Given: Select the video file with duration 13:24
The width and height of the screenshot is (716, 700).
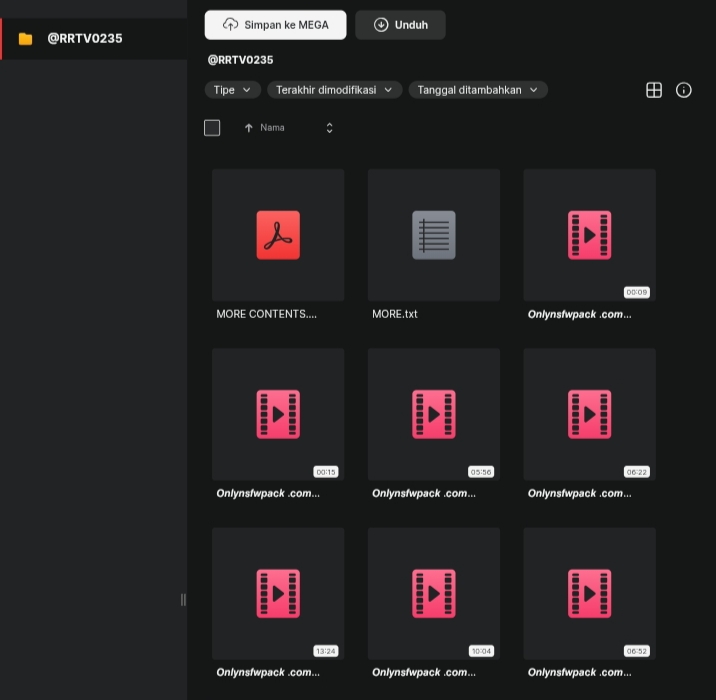Looking at the screenshot, I should coord(278,594).
